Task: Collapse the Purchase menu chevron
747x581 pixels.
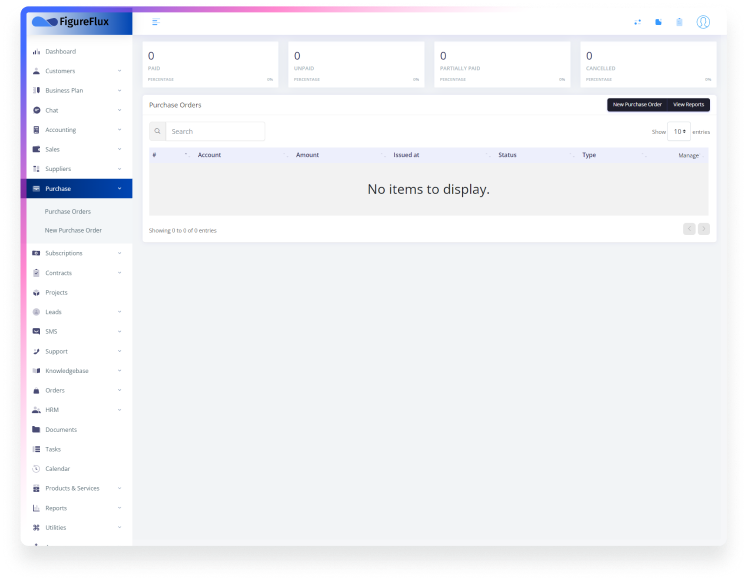Action: (x=119, y=189)
